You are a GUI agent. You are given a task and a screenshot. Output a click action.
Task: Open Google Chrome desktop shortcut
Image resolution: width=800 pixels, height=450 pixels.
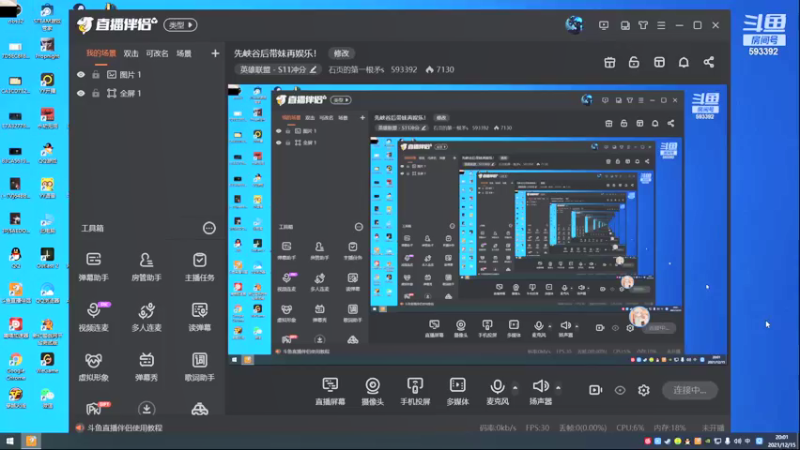click(16, 365)
